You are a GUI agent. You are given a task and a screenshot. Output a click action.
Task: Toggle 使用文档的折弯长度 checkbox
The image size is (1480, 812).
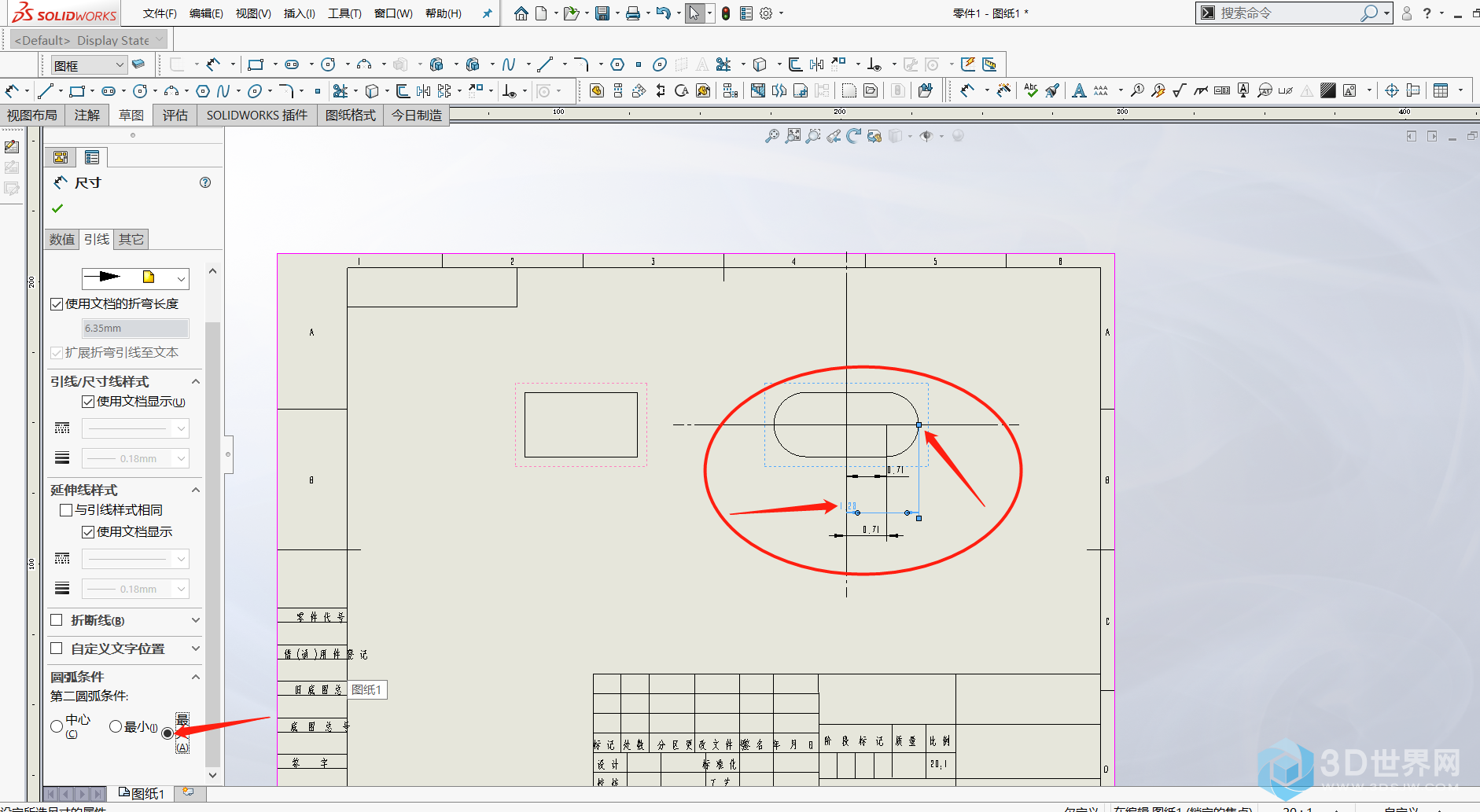[x=57, y=304]
